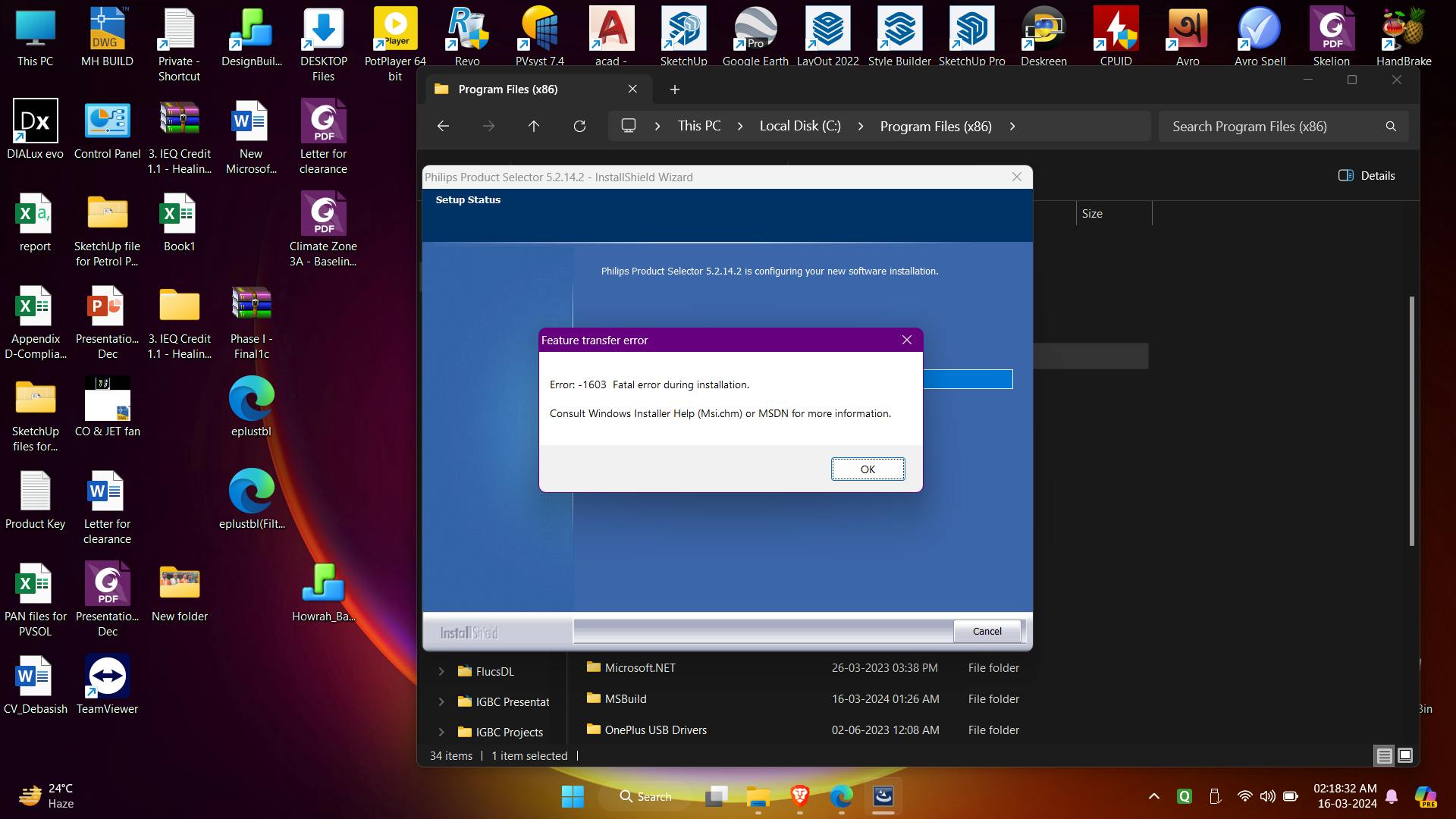Toggle the Details pane

(1367, 176)
